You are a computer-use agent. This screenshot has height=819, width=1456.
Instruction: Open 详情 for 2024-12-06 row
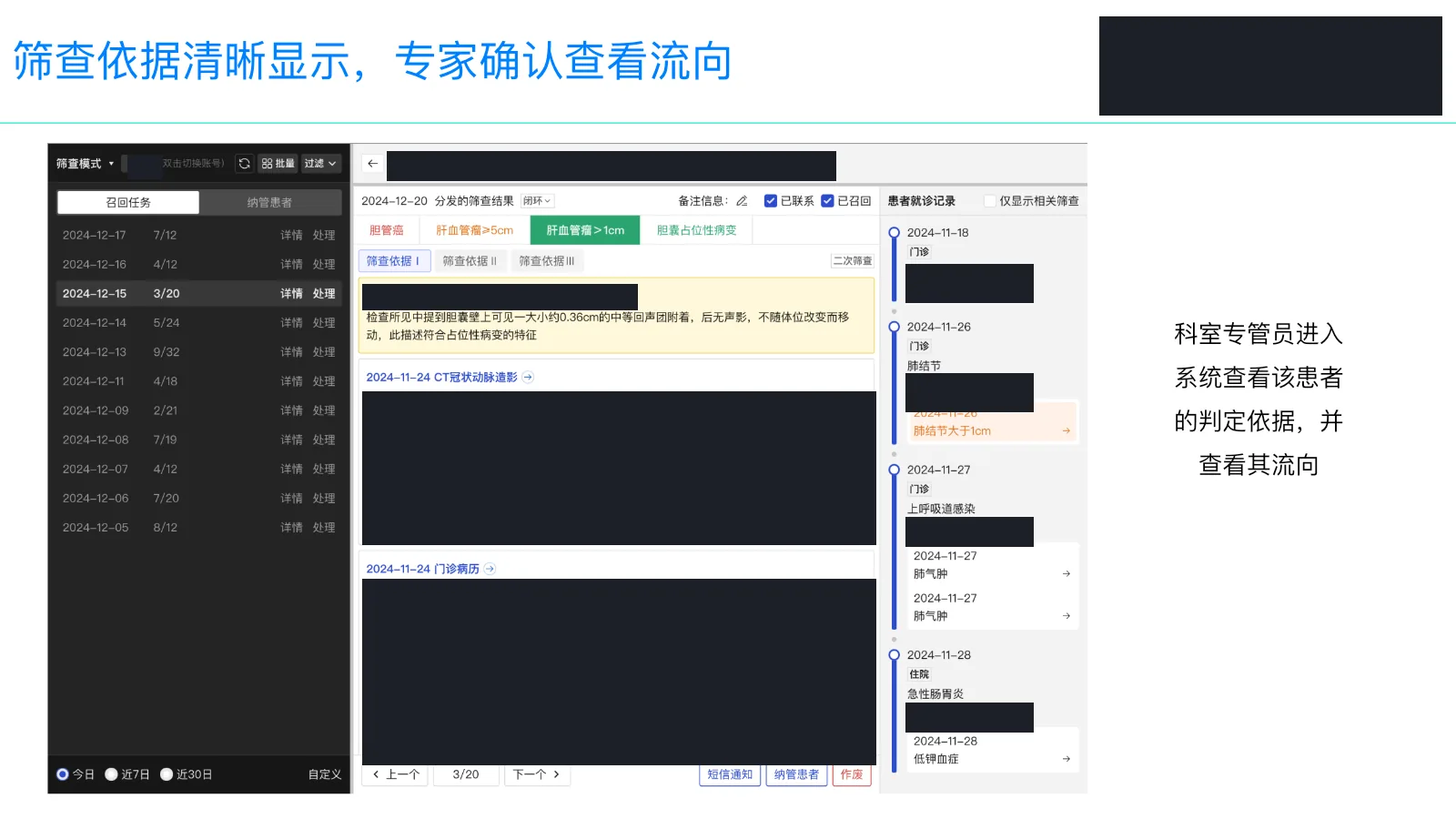(x=291, y=498)
